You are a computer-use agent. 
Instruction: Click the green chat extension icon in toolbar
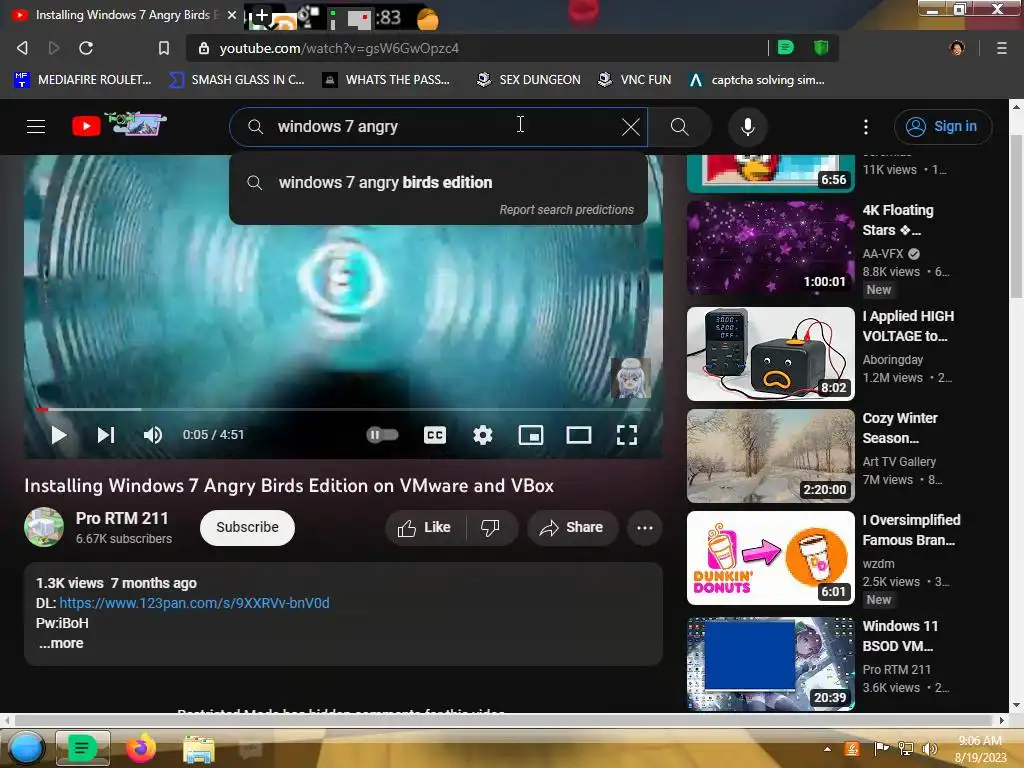[x=786, y=47]
